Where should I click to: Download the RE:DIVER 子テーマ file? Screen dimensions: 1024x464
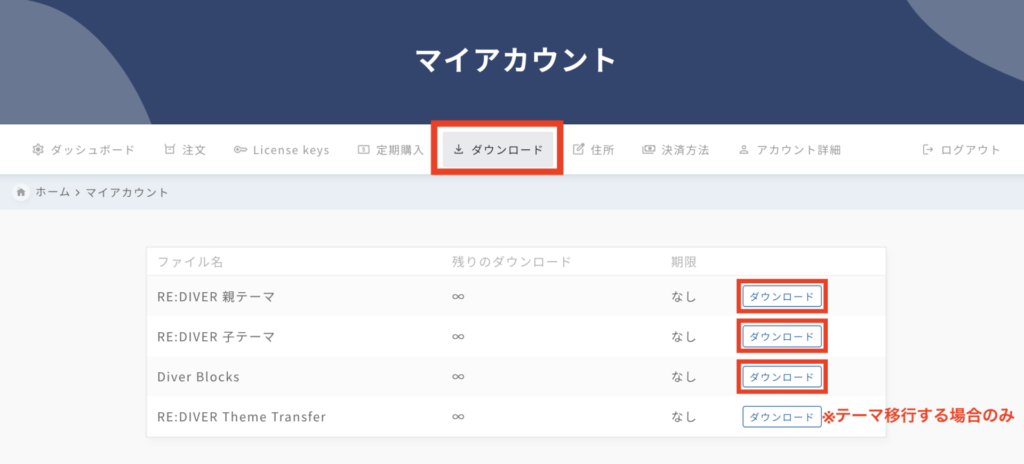(782, 337)
